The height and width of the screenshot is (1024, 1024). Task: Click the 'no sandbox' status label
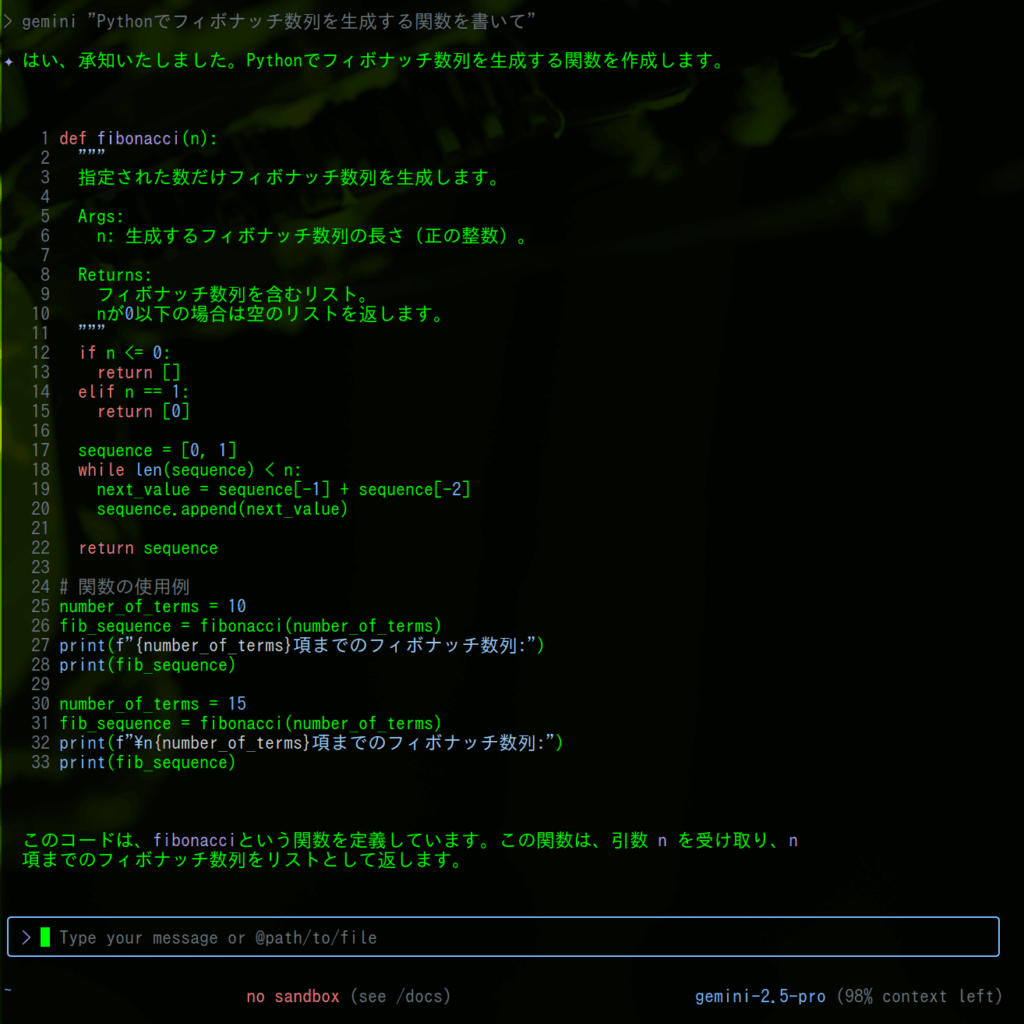293,996
